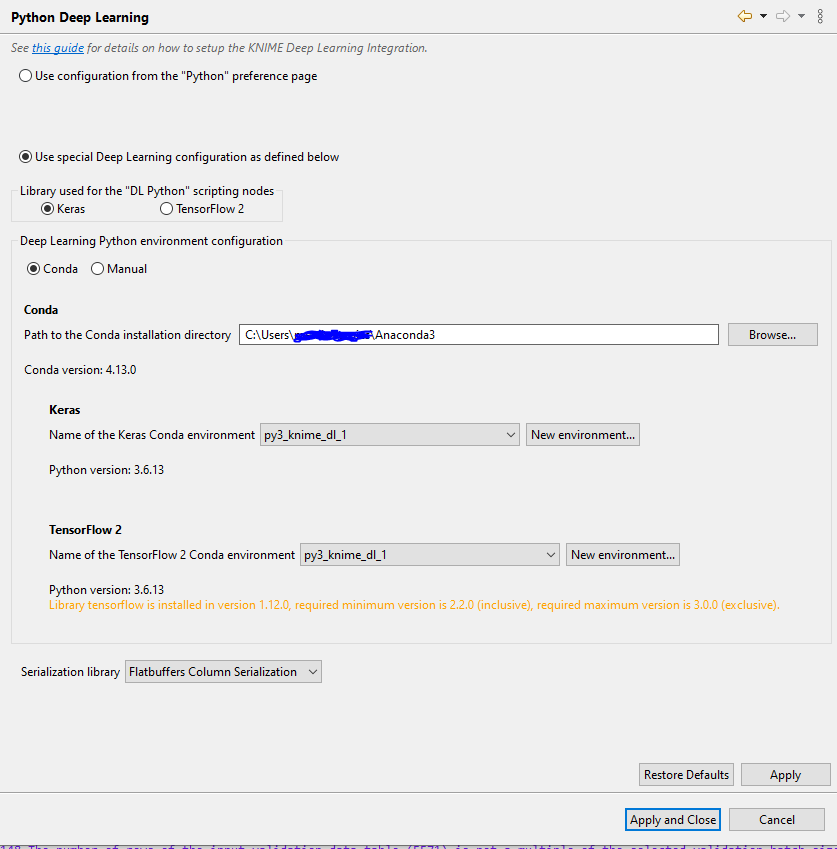Select "Use special Deep Learning configuration" option
837x849 pixels.
(26, 157)
